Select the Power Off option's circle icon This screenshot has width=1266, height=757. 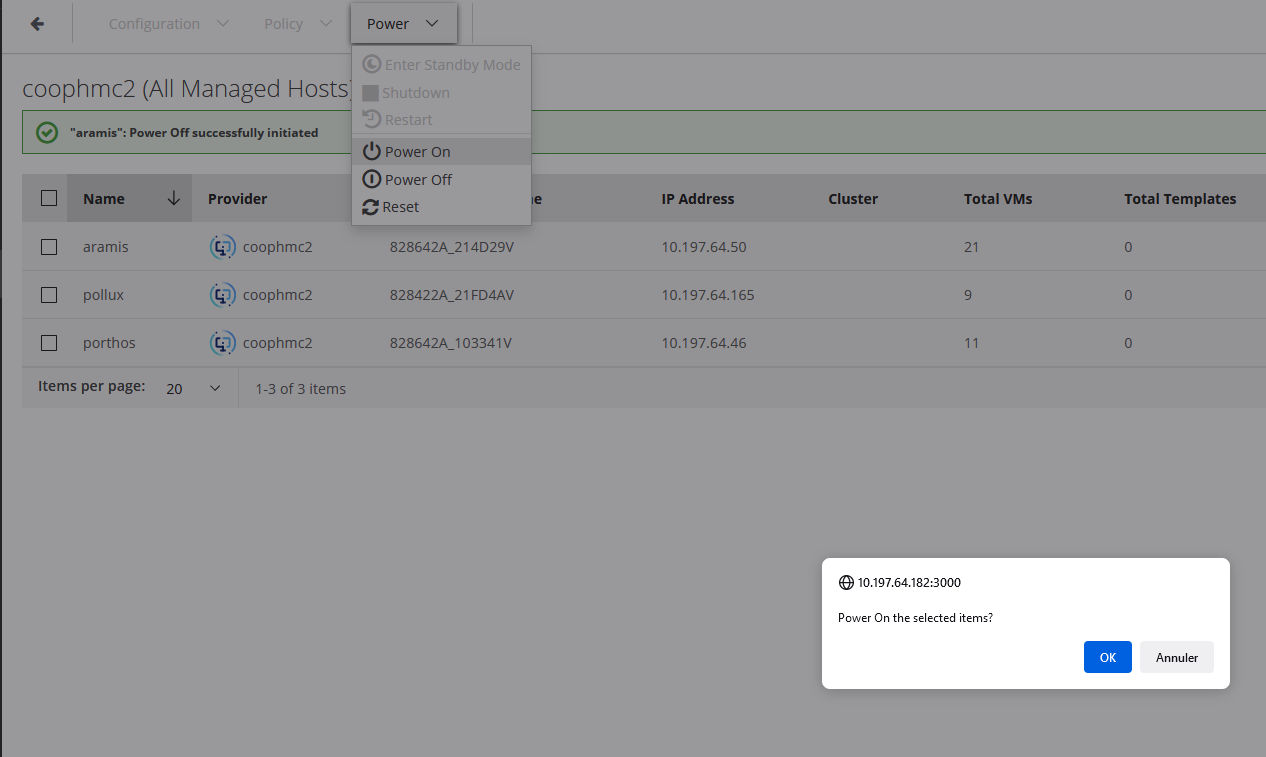371,179
